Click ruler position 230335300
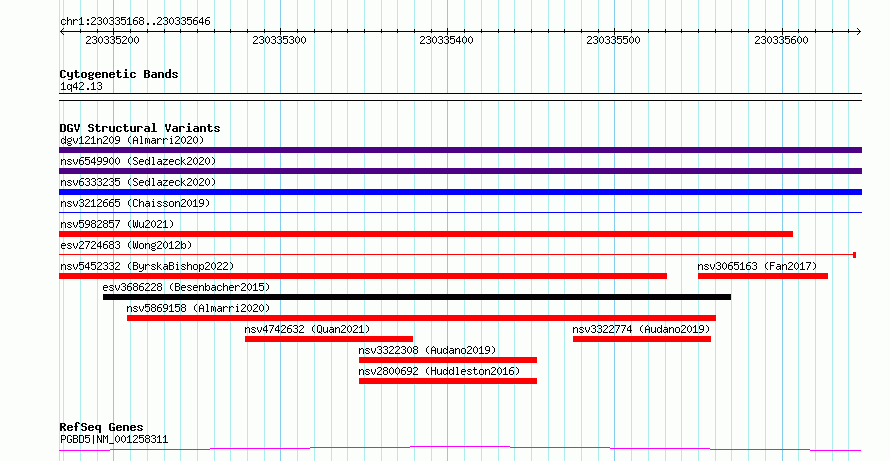 tap(279, 40)
